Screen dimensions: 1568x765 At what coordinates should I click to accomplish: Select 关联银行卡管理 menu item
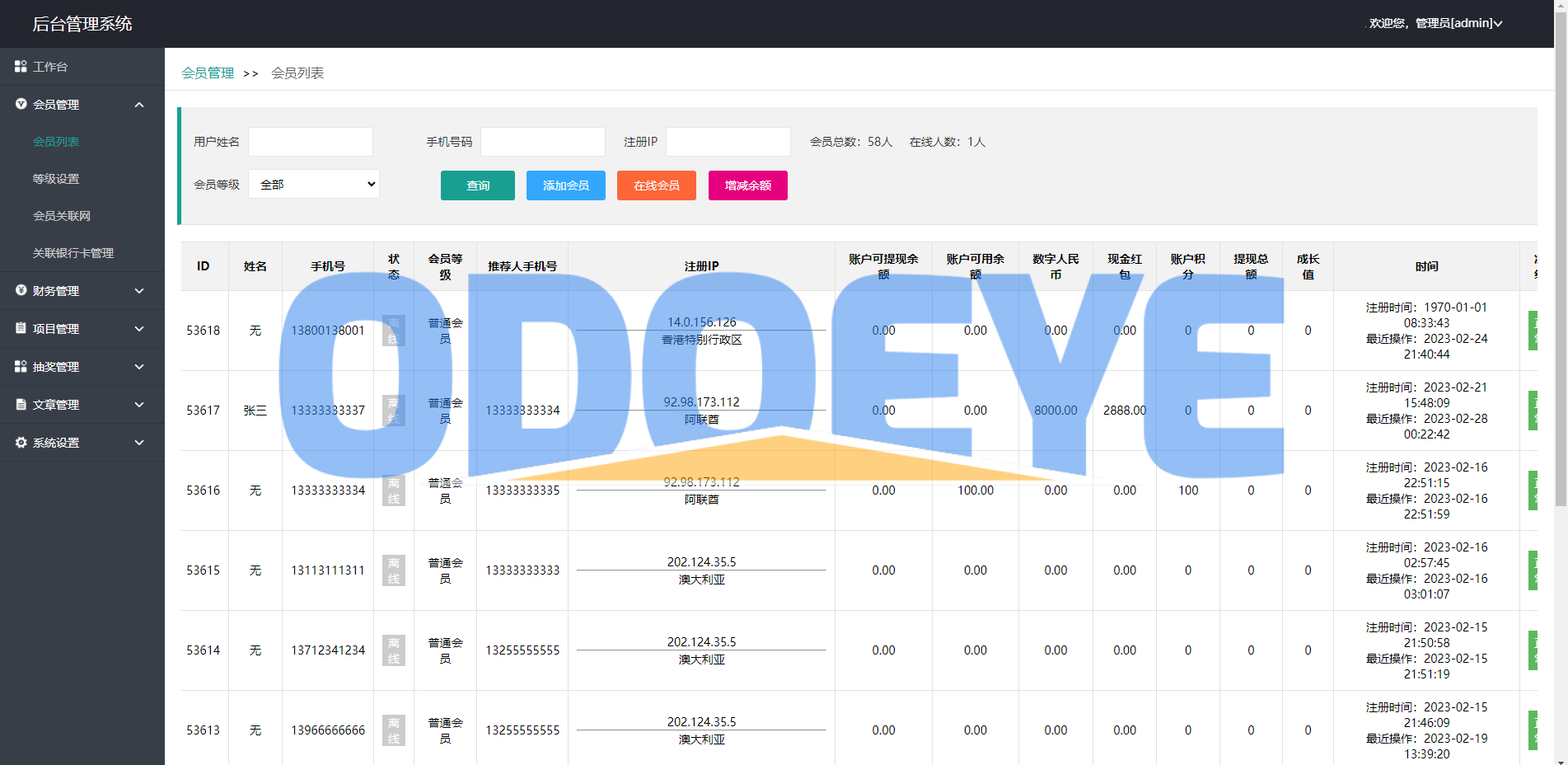73,253
